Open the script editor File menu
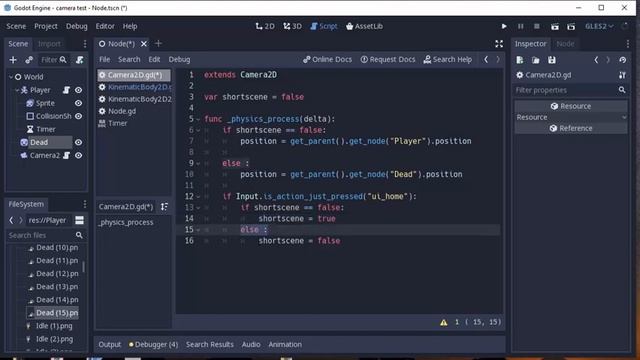 tap(104, 59)
